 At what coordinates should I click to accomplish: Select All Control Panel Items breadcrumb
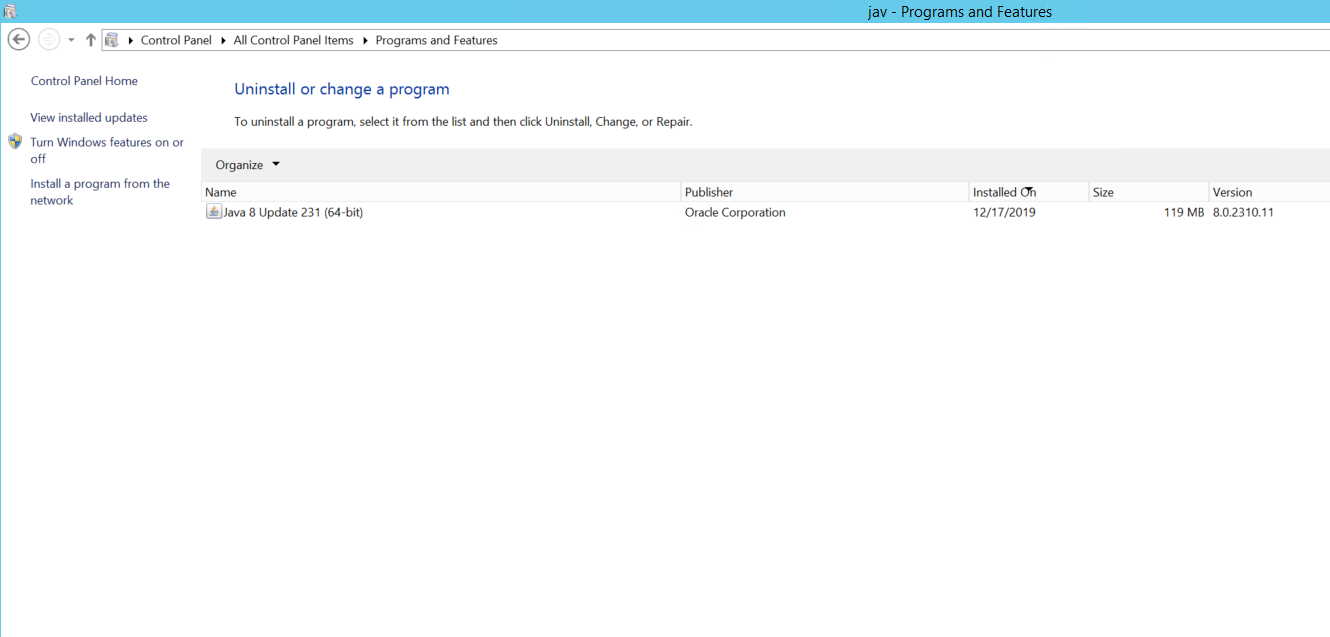pos(293,40)
